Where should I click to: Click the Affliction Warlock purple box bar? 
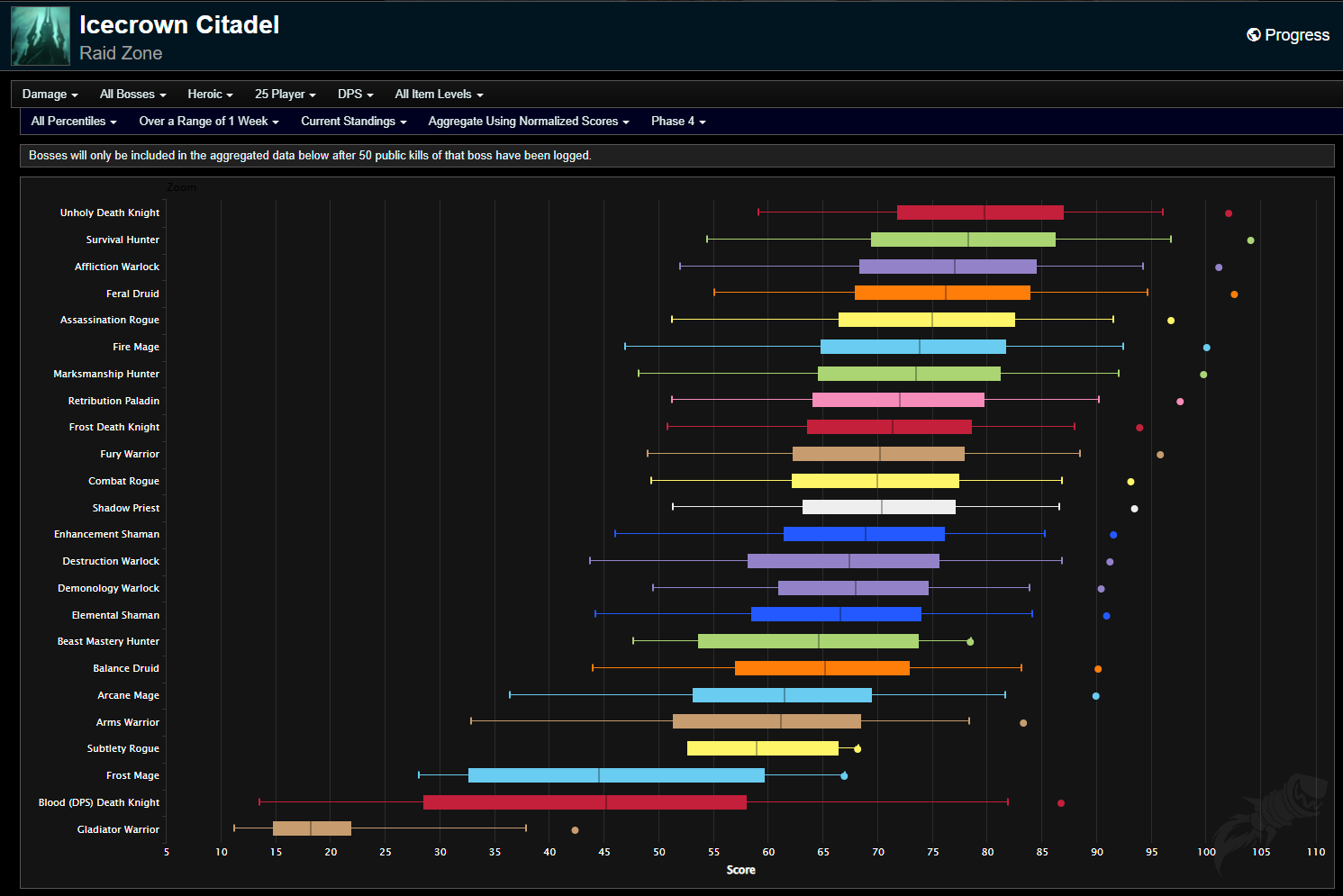pos(948,267)
